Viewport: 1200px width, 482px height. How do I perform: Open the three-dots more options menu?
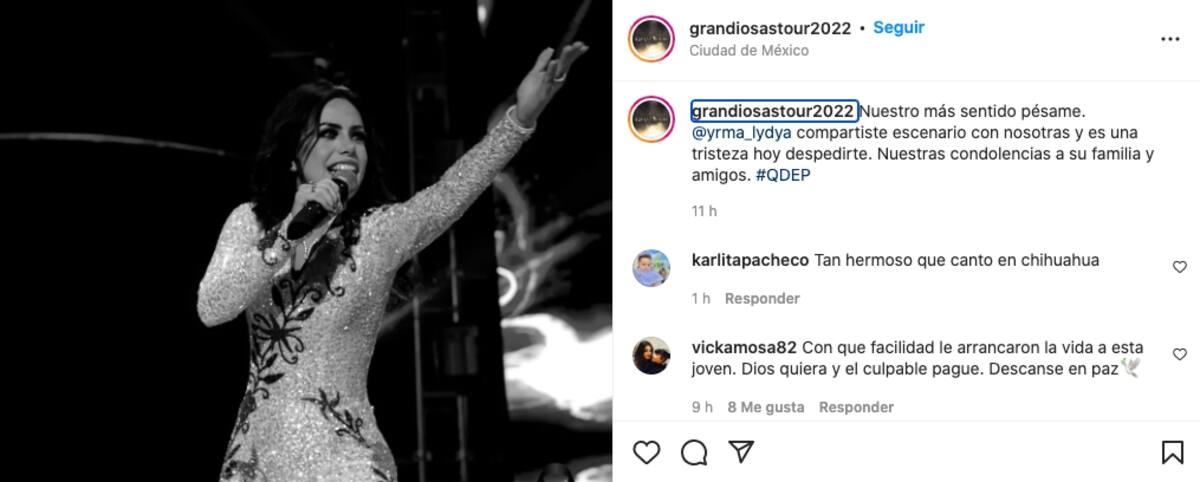(x=1170, y=39)
